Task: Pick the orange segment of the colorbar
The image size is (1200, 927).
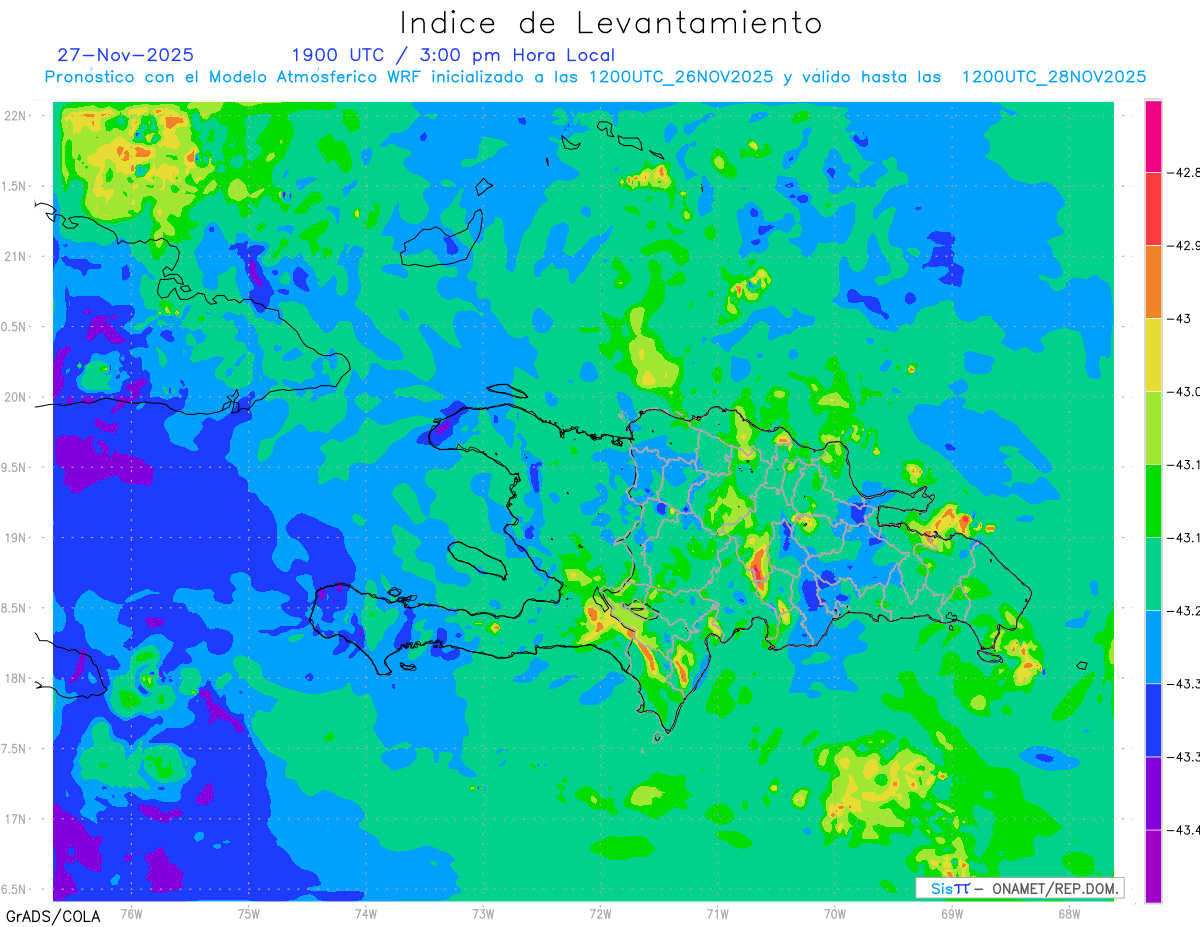Action: coord(1153,282)
